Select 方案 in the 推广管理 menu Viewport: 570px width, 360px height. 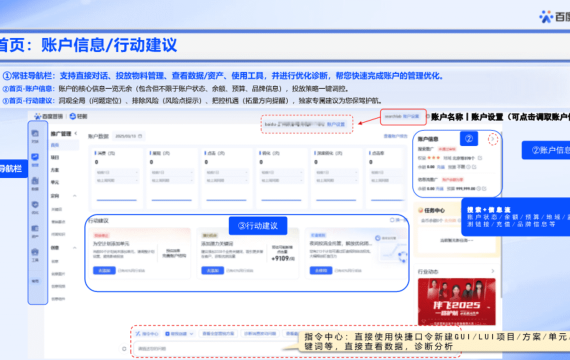(x=55, y=170)
